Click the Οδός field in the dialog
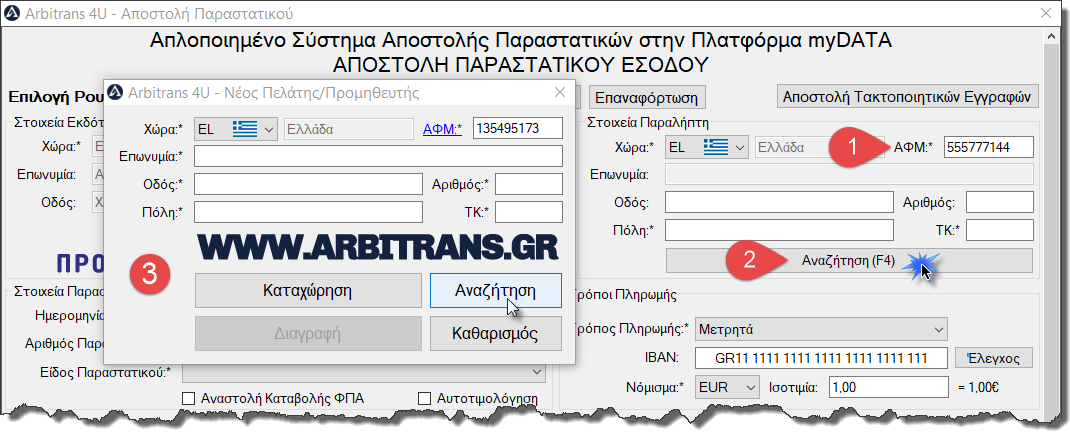The height and width of the screenshot is (432, 1070). click(308, 184)
